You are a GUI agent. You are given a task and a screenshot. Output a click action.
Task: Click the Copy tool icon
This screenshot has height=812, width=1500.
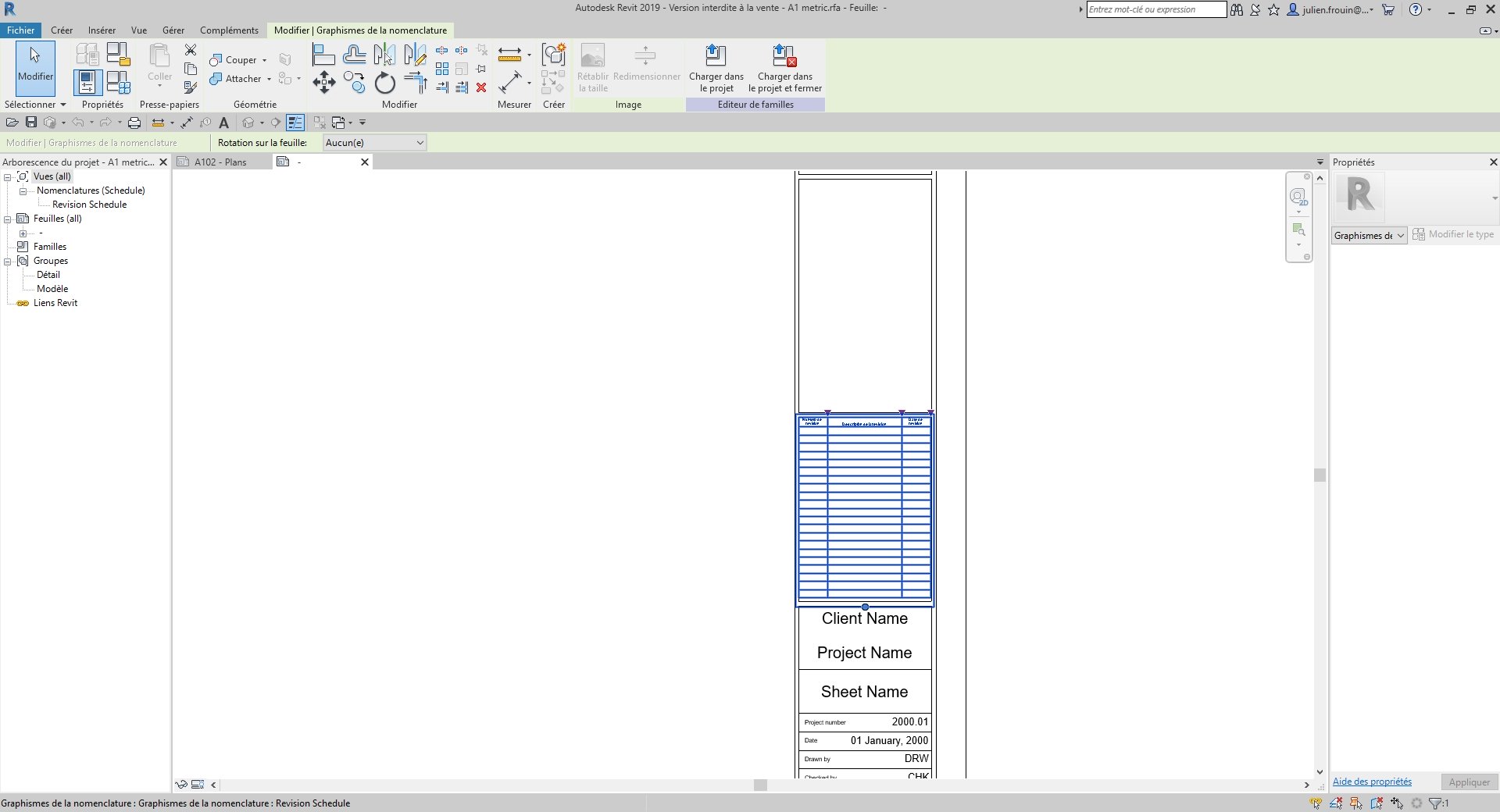coord(354,83)
